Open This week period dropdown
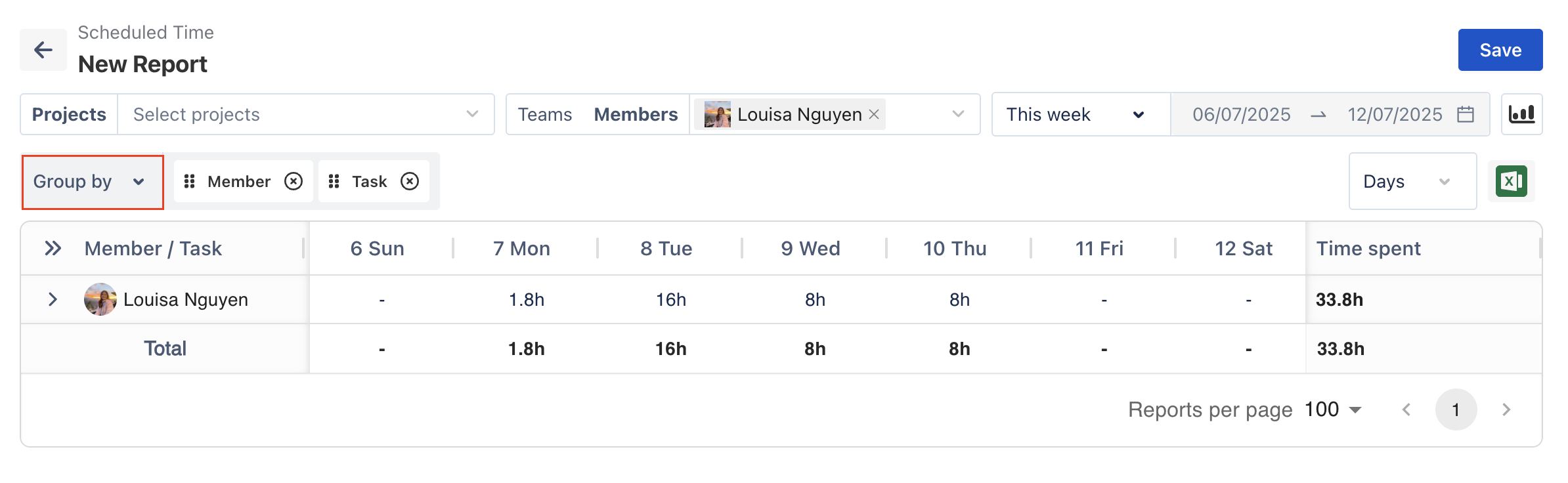This screenshot has width=1568, height=483. click(1080, 114)
